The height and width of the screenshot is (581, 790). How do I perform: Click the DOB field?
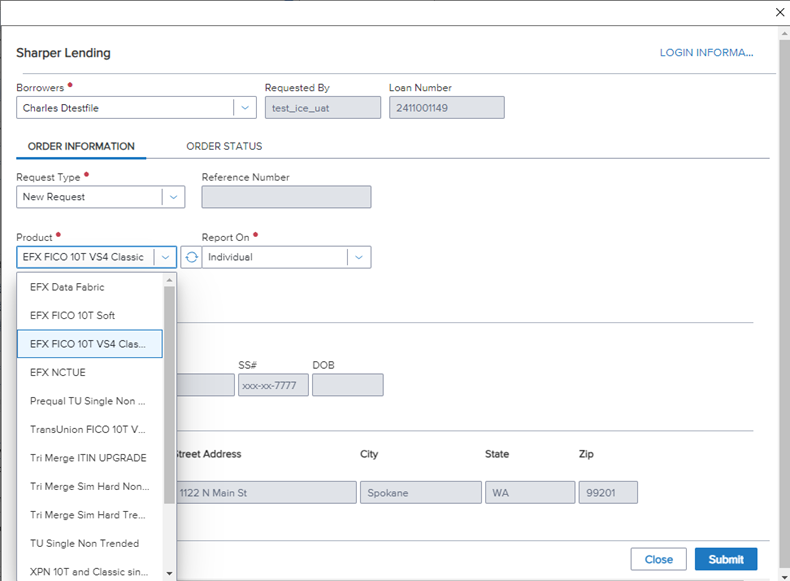pyautogui.click(x=348, y=385)
